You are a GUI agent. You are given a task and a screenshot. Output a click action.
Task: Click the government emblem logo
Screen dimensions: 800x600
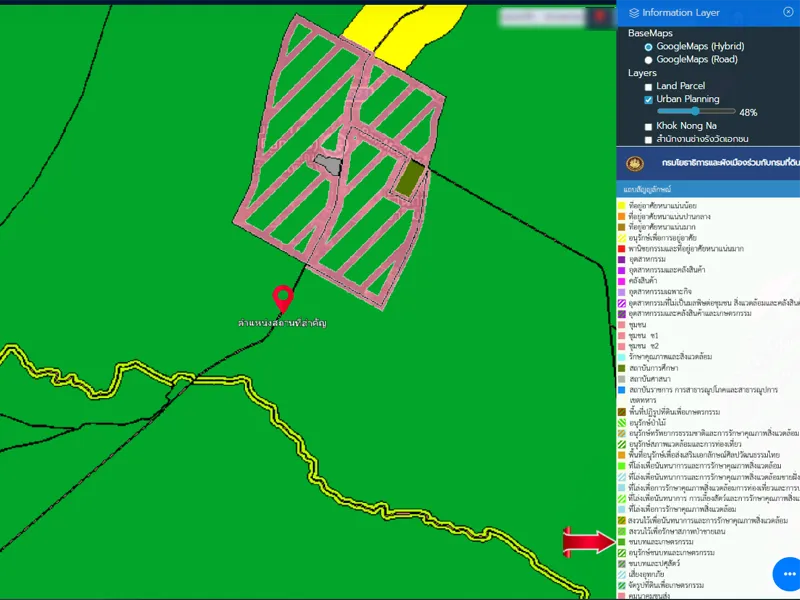pos(634,163)
